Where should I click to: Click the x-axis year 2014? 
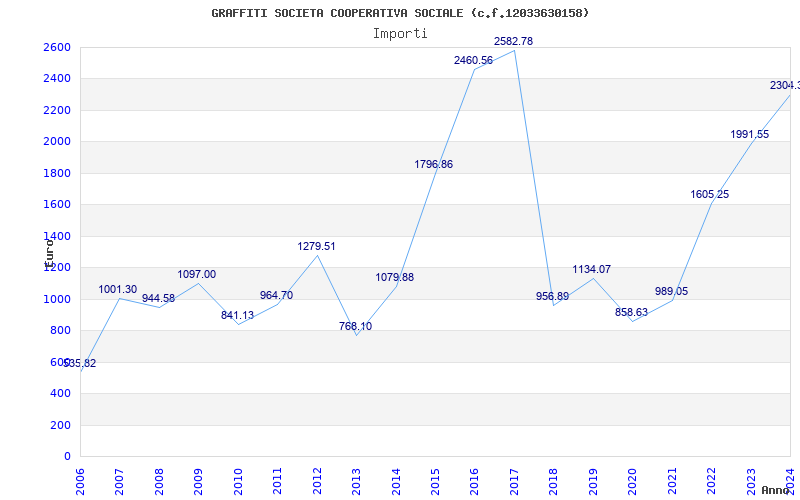[x=396, y=481]
